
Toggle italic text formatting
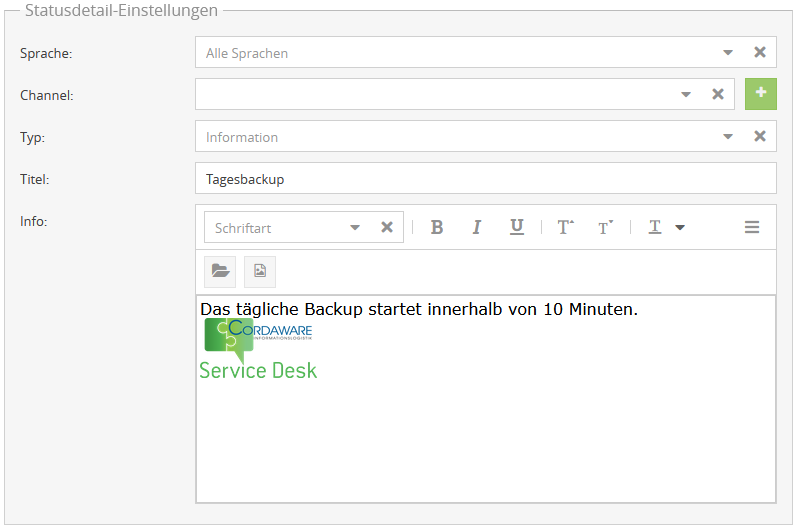(x=477, y=227)
